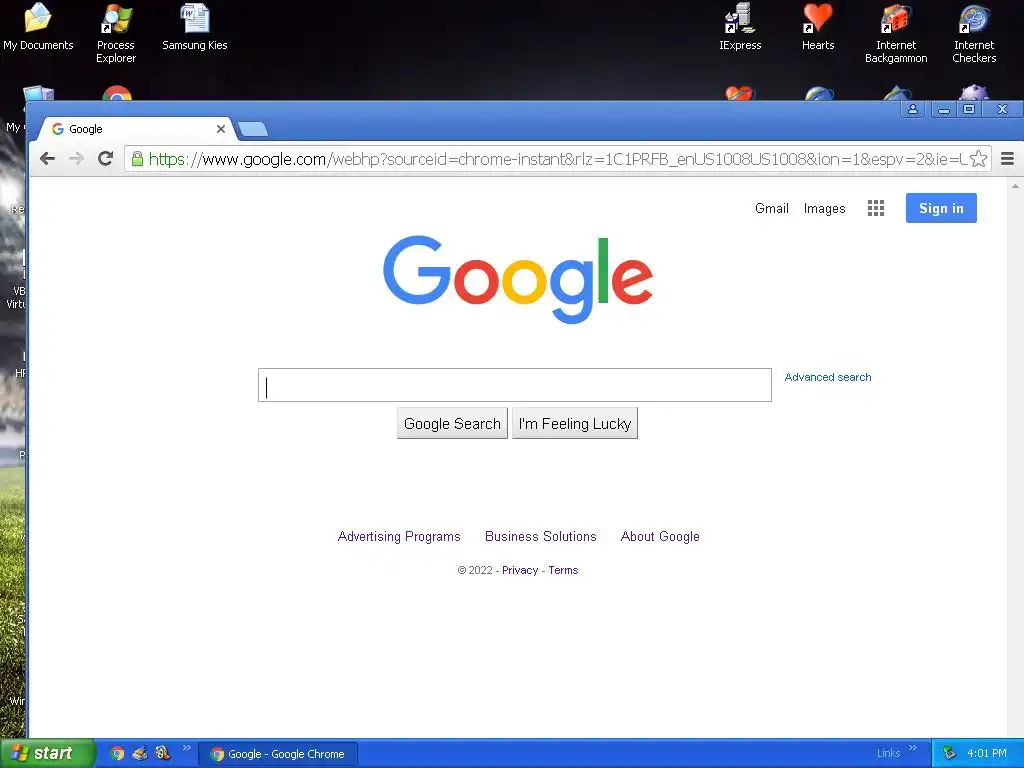Reload the Google page
Image resolution: width=1024 pixels, height=768 pixels.
106,158
